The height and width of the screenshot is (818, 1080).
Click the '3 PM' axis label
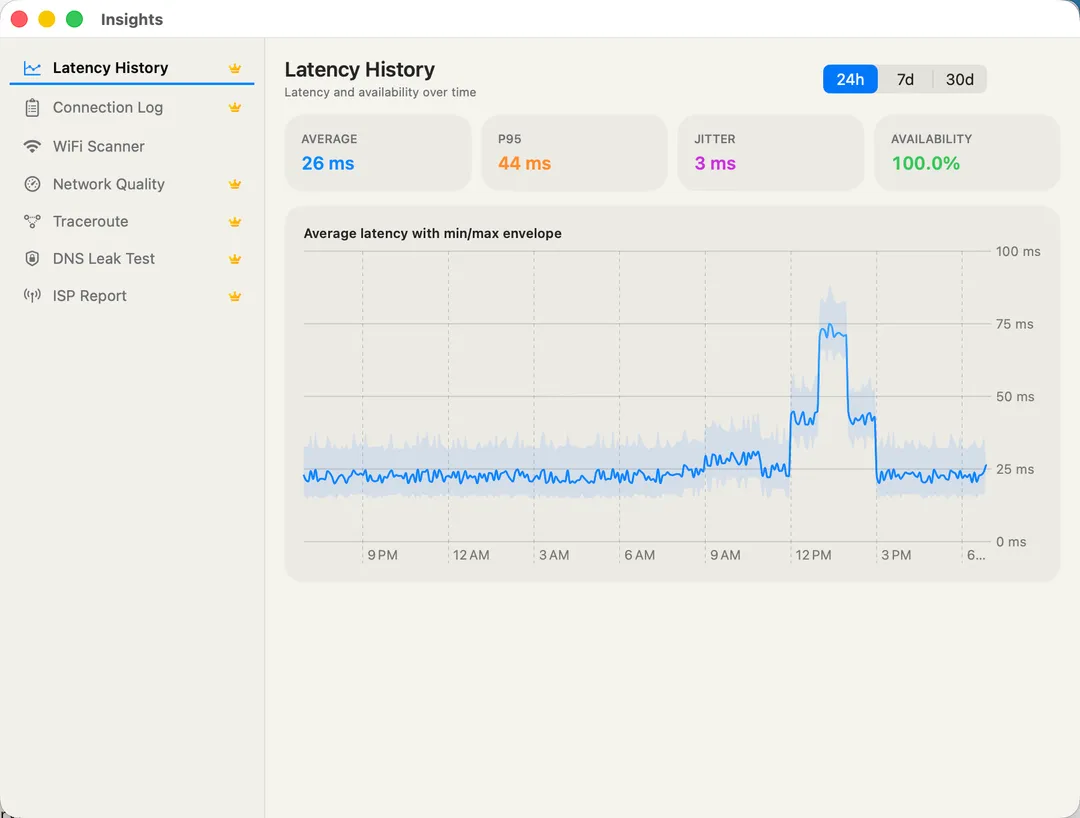pyautogui.click(x=896, y=555)
